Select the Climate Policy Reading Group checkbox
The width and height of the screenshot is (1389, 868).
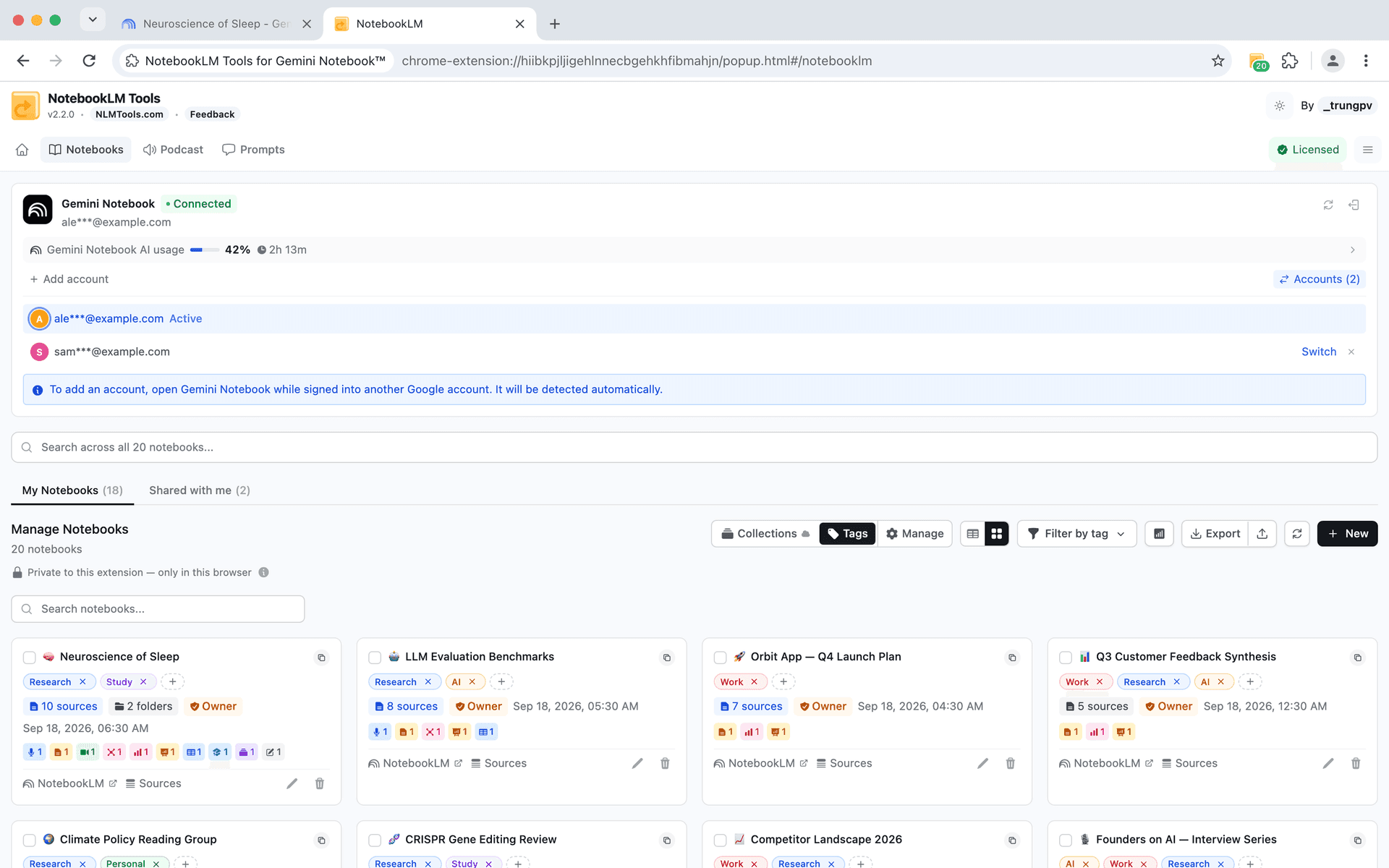point(30,841)
